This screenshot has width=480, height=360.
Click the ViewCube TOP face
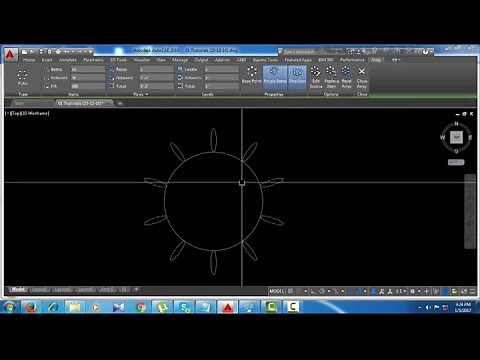[x=456, y=137]
